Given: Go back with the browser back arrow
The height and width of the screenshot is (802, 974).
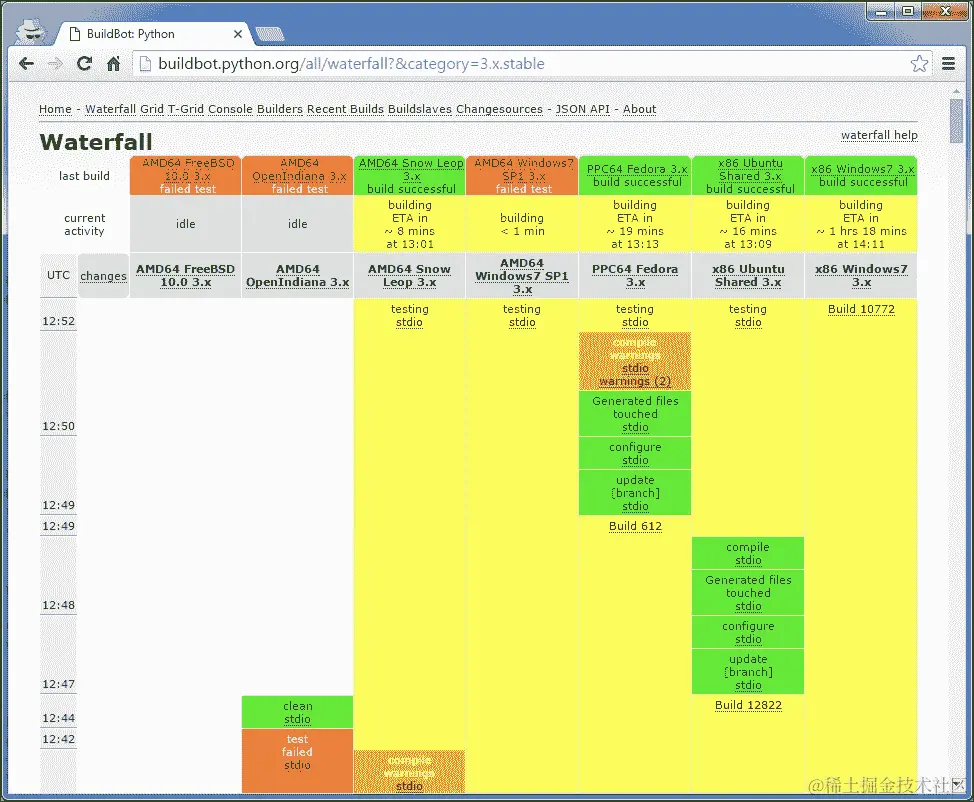Looking at the screenshot, I should (x=26, y=63).
